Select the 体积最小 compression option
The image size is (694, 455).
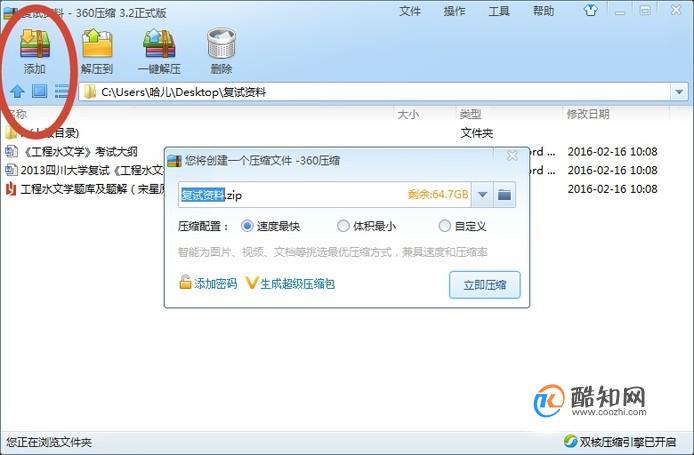(343, 226)
